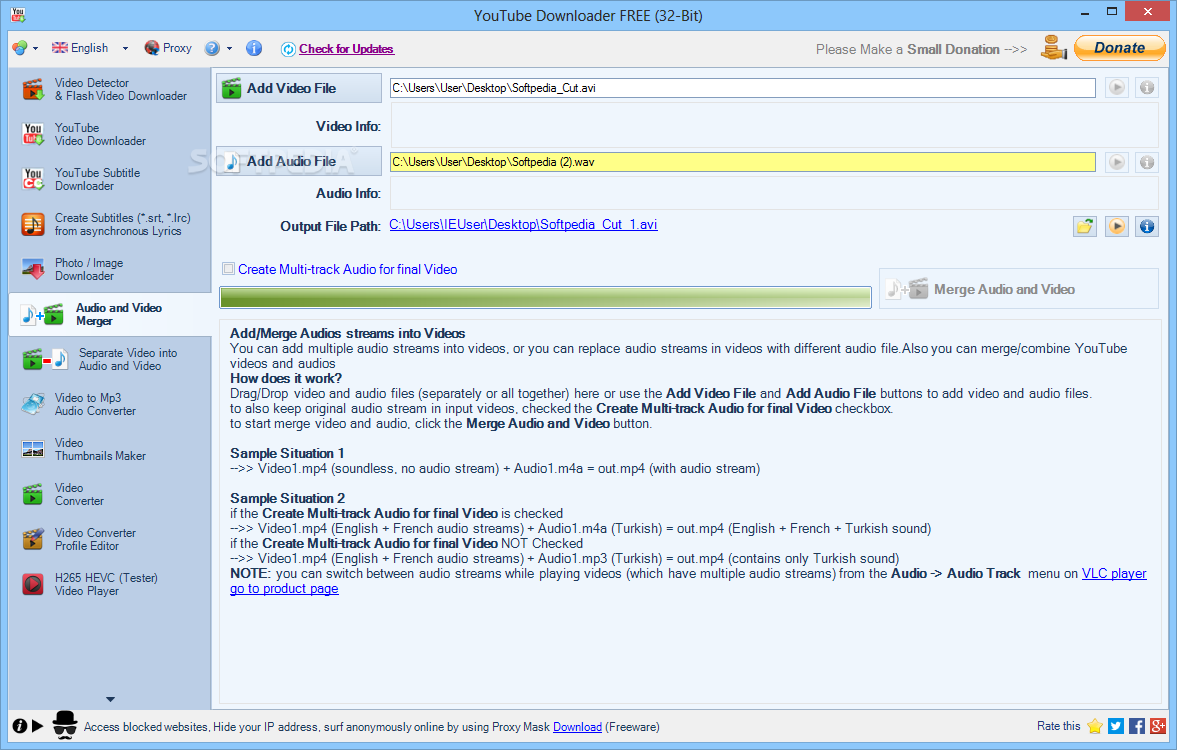Screen dimensions: 1177x750
Task: Click the green merge progress bar
Action: tap(545, 297)
